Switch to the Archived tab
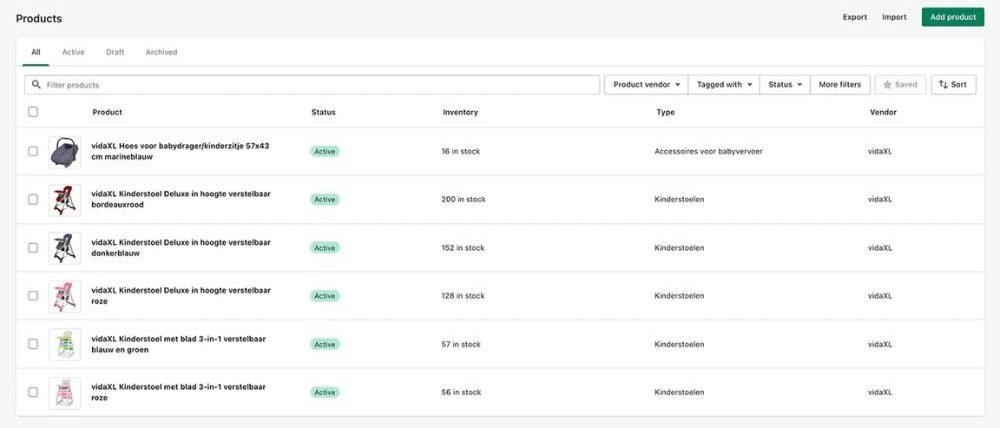The image size is (1000, 428). click(x=161, y=52)
